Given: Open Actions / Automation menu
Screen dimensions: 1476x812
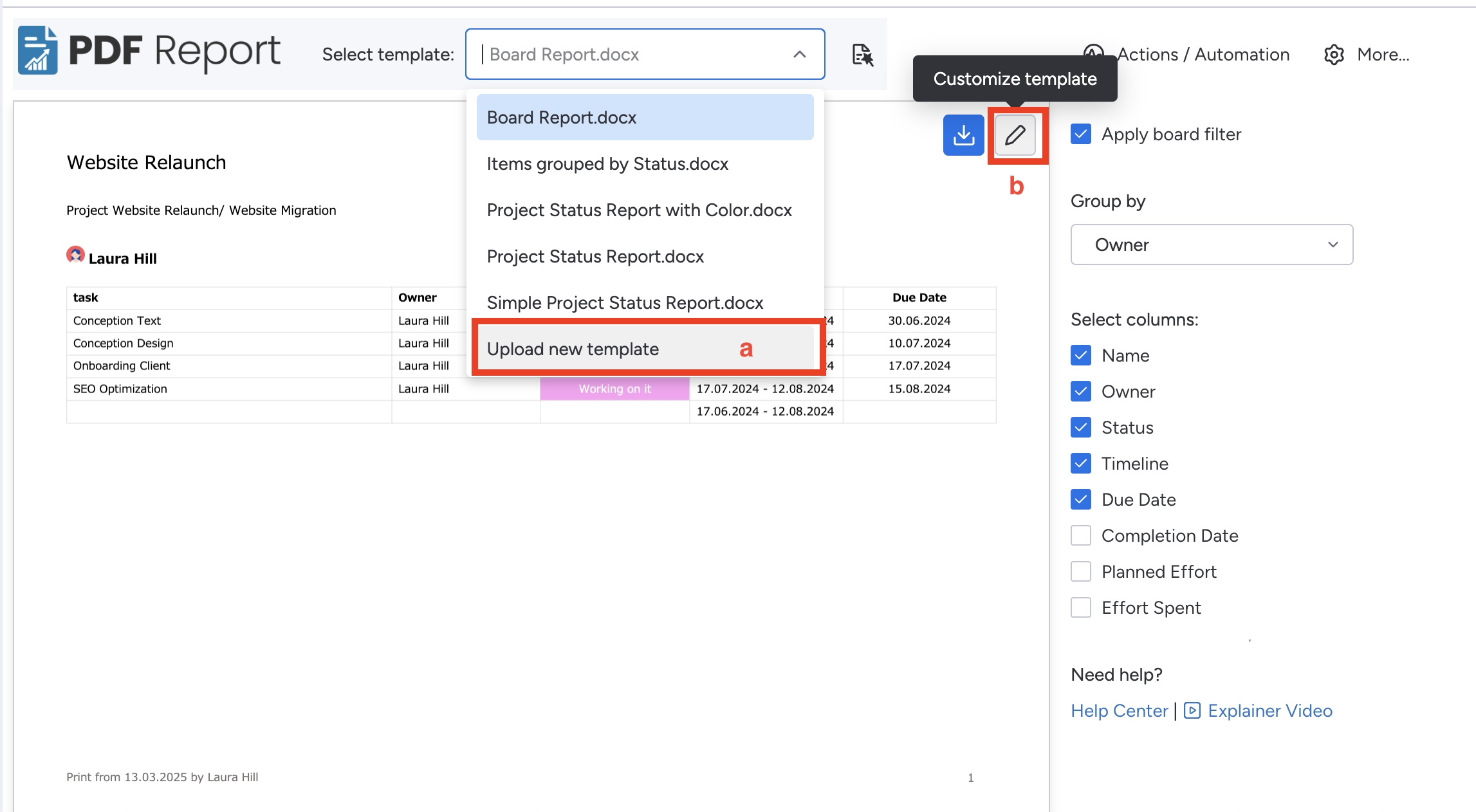Looking at the screenshot, I should tap(1202, 55).
